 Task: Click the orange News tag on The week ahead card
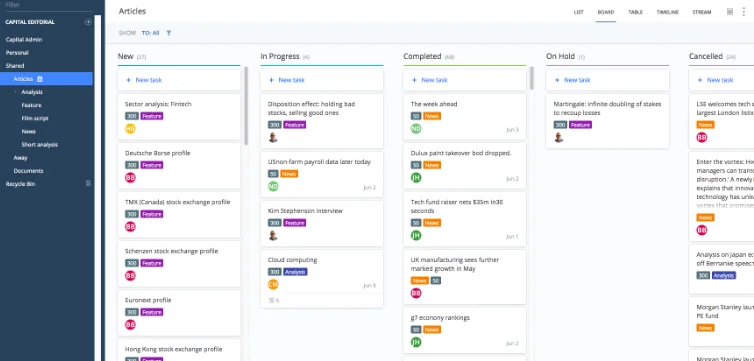point(432,116)
